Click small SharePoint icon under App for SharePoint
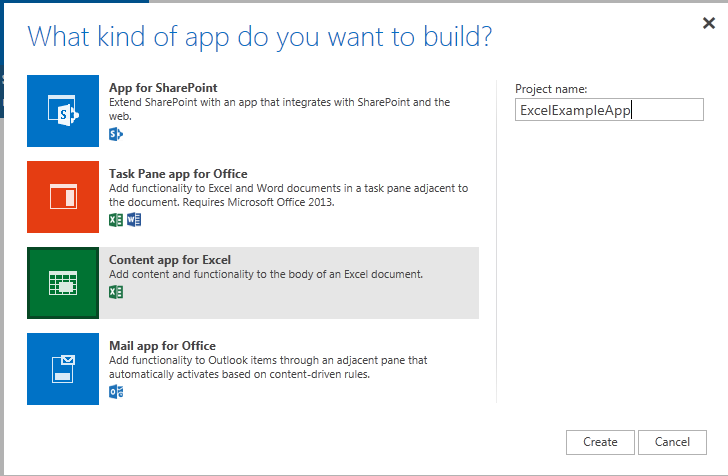The height and width of the screenshot is (476, 728). click(116, 134)
